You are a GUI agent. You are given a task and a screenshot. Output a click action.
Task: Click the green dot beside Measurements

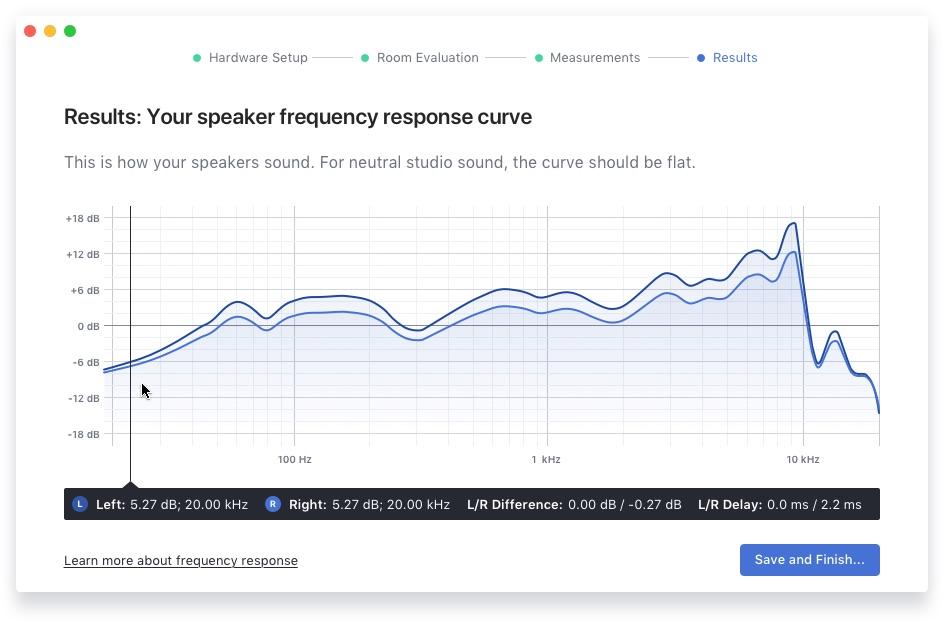(x=539, y=58)
